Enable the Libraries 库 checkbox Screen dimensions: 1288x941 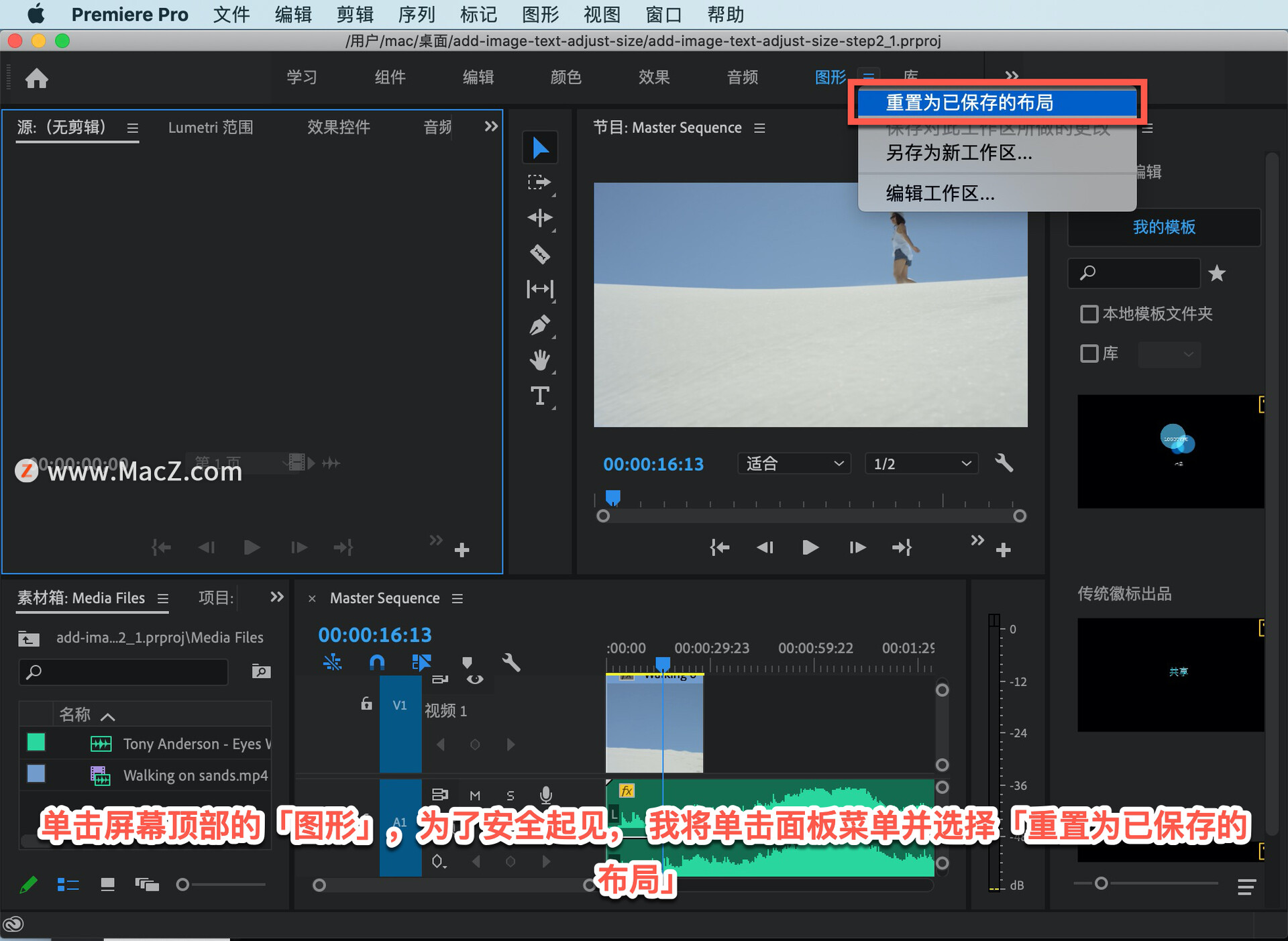(1089, 353)
